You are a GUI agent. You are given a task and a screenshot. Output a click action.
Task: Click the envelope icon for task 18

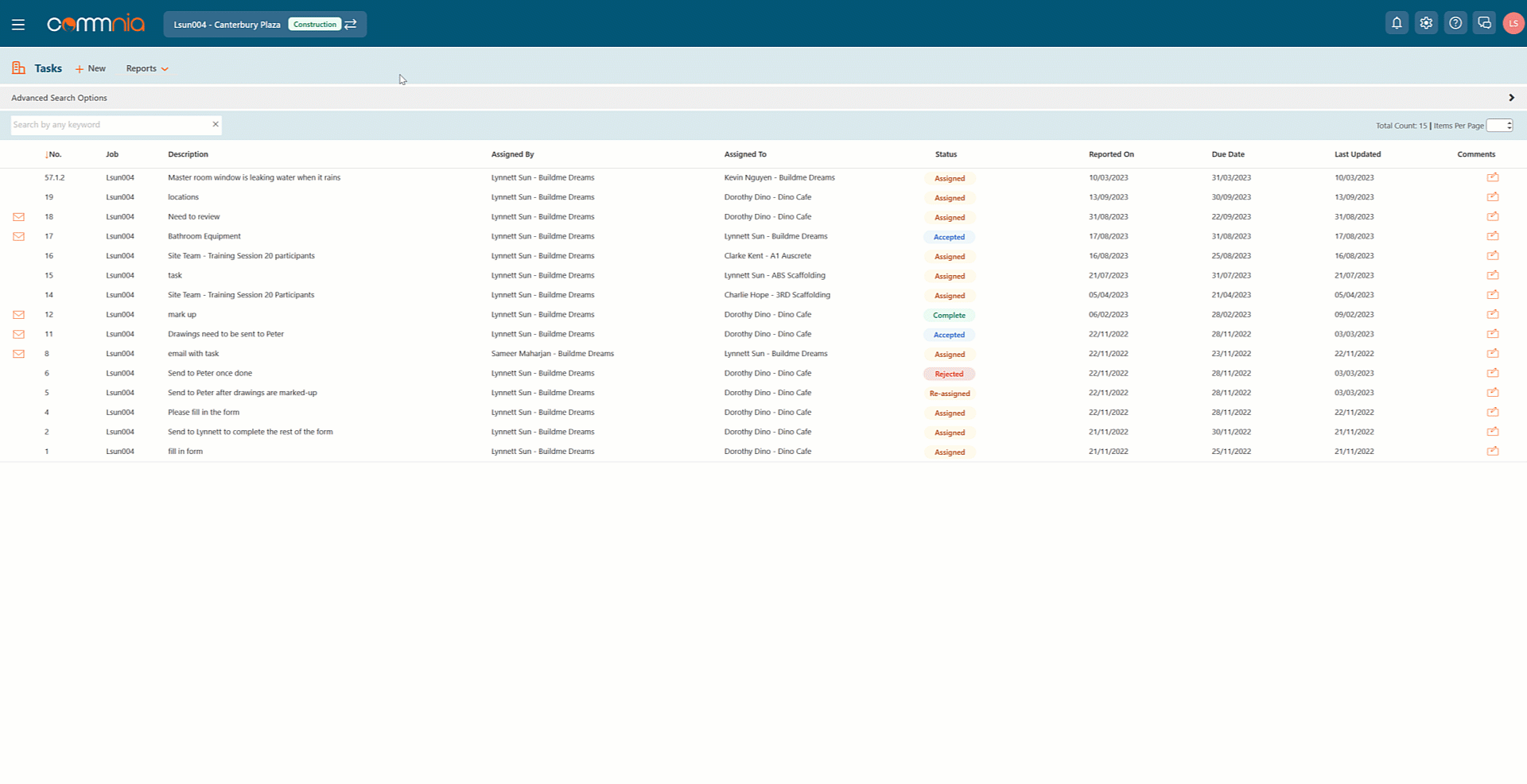coord(19,217)
